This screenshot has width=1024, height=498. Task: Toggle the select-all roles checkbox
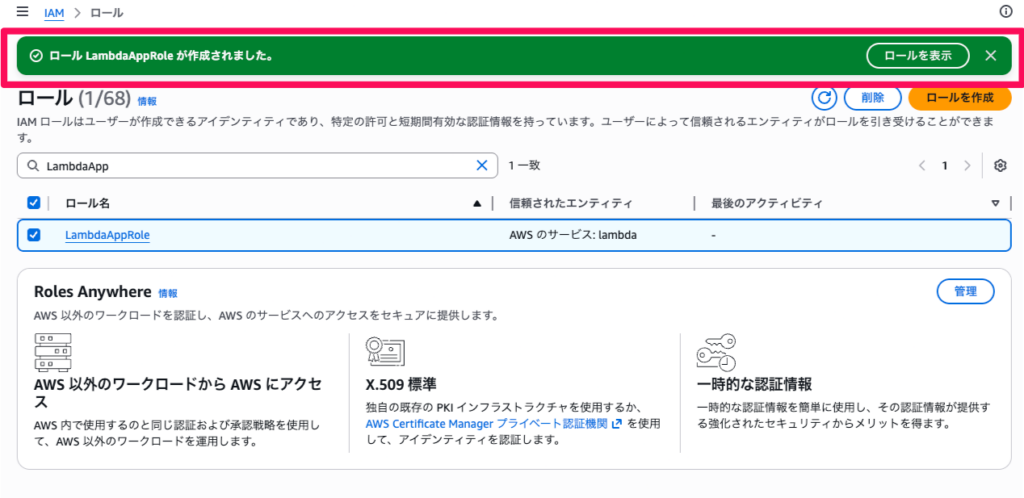[x=34, y=203]
